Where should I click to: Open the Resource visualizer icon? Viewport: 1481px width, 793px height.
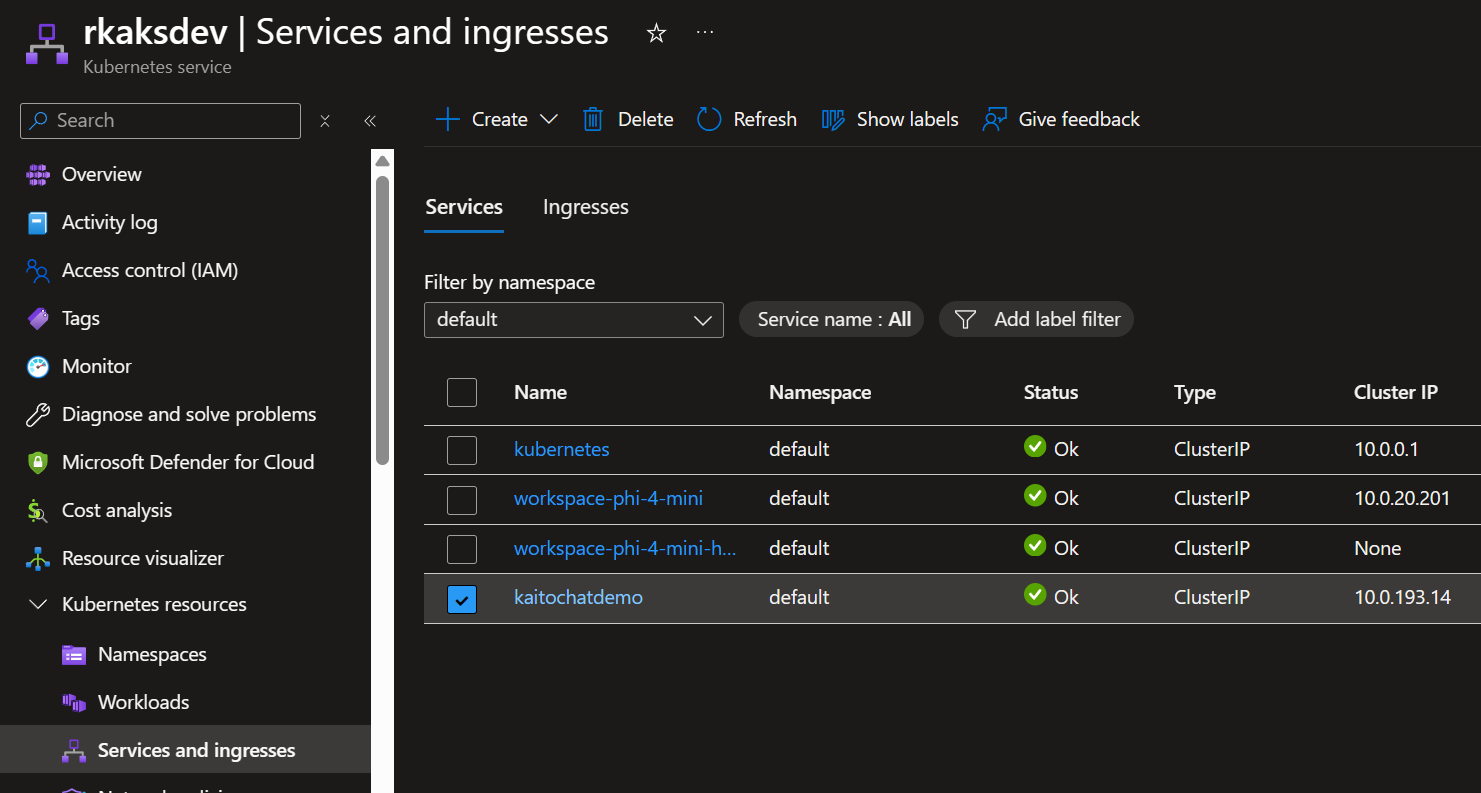click(x=37, y=558)
